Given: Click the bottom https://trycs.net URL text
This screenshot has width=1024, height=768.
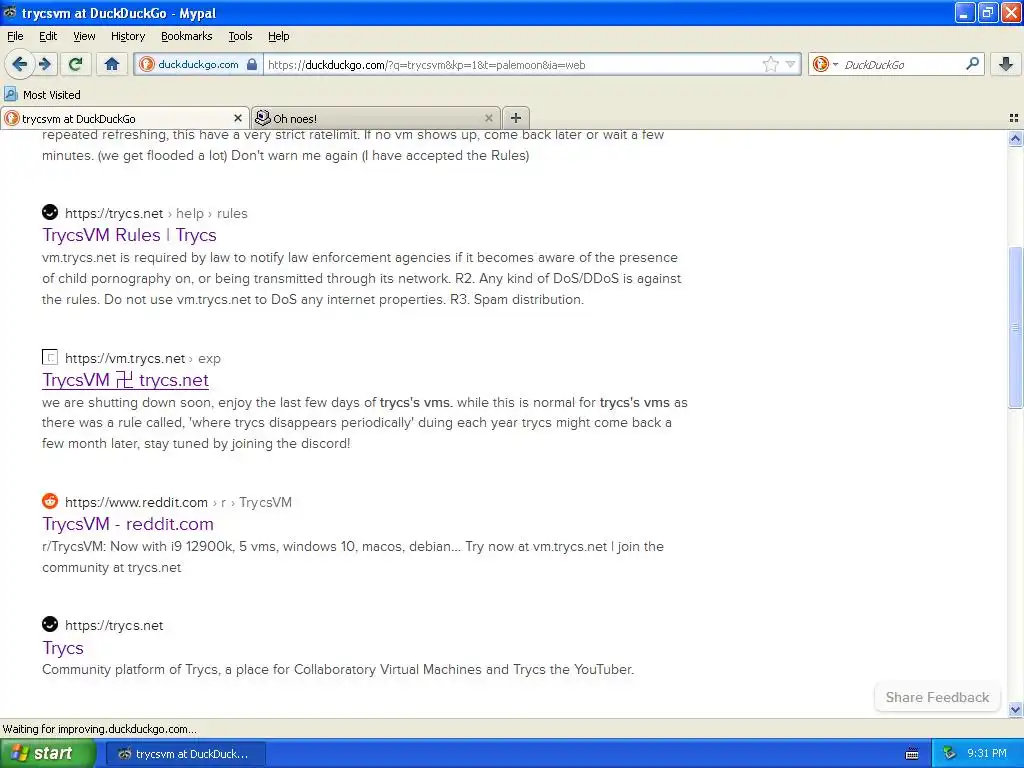Looking at the screenshot, I should tap(114, 626).
